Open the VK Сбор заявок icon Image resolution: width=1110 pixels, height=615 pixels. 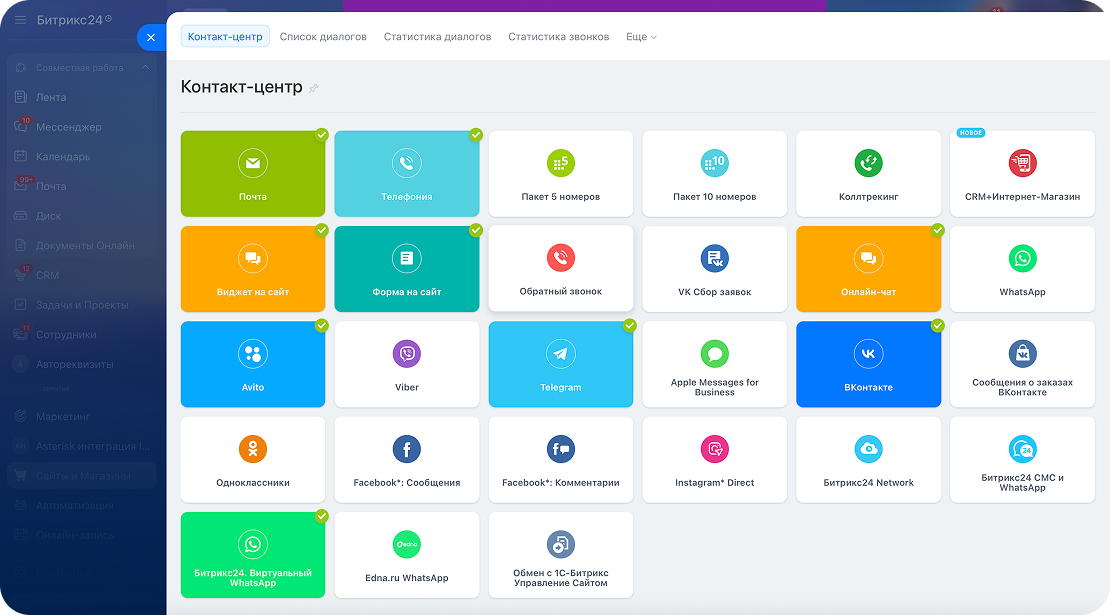[x=714, y=258]
